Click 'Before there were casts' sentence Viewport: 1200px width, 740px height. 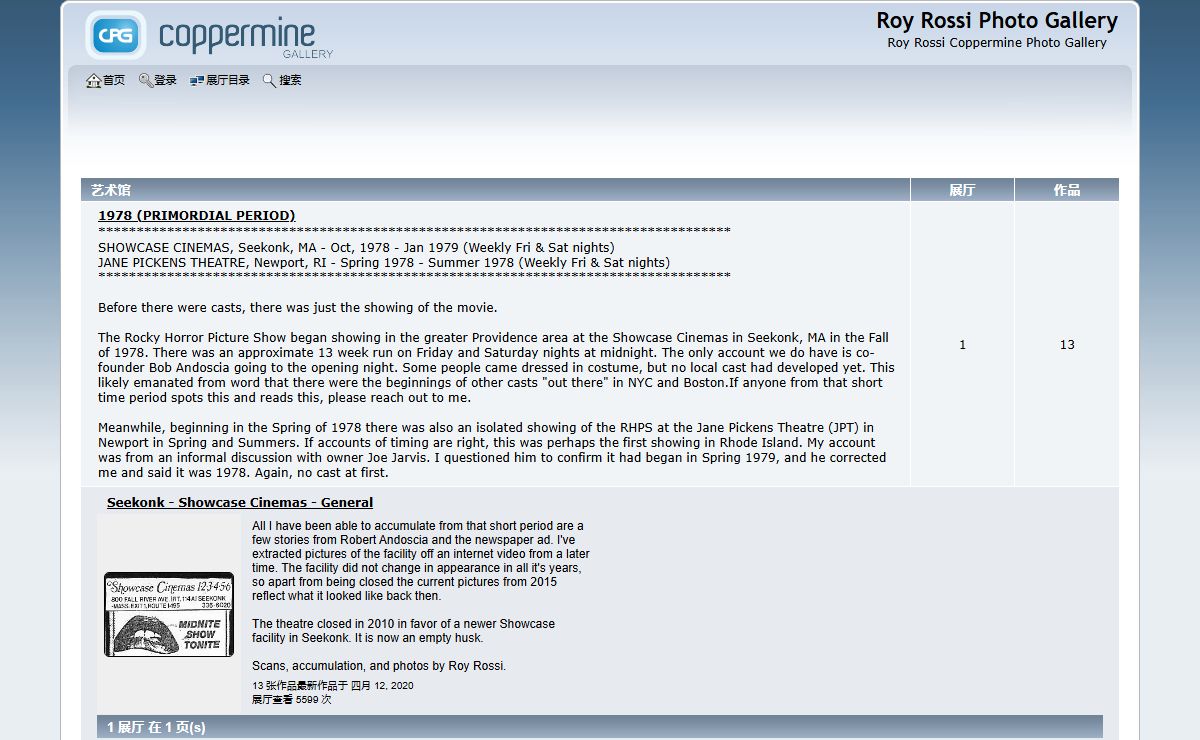pos(298,308)
